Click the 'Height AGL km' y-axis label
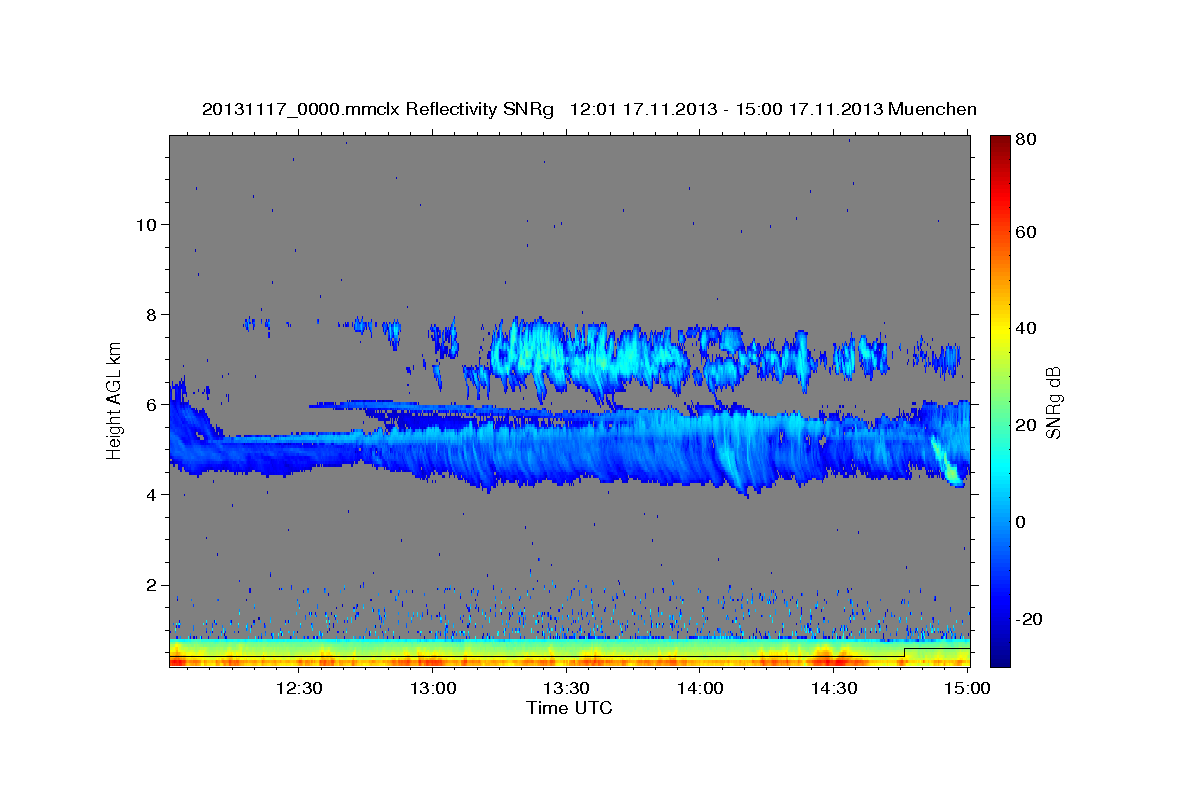 click(x=115, y=402)
